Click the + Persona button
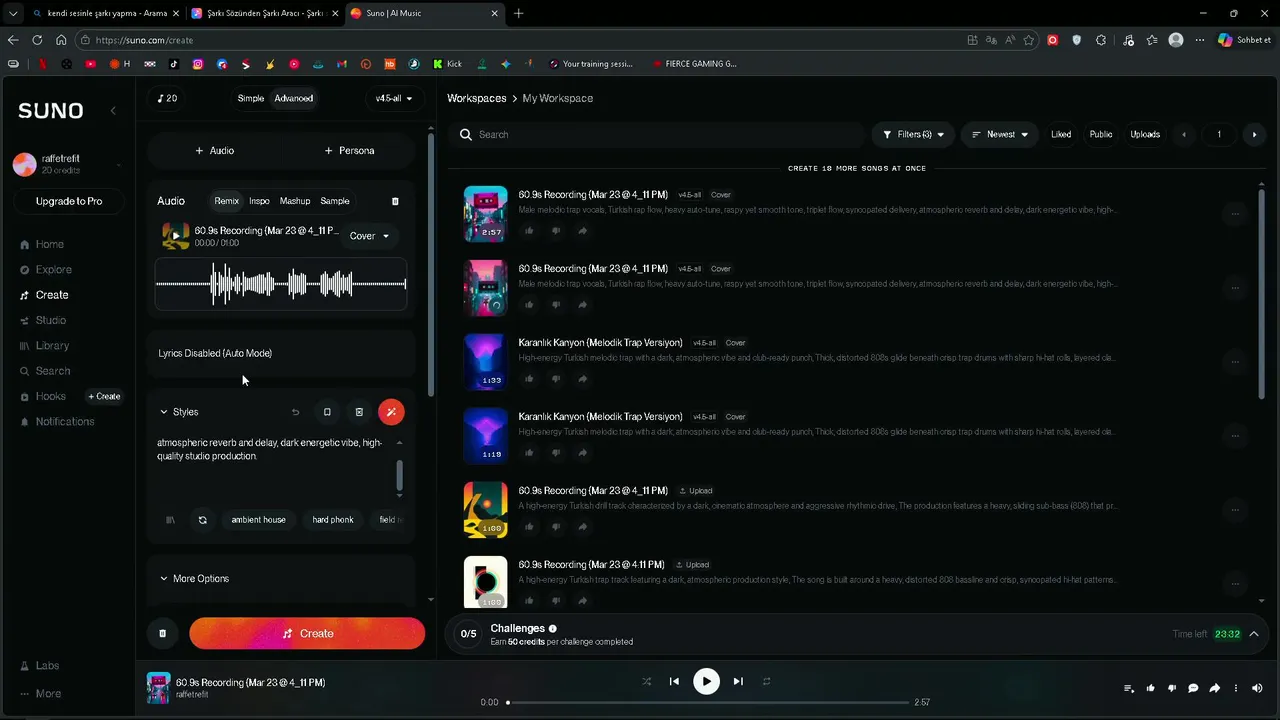1280x720 pixels. click(349, 150)
